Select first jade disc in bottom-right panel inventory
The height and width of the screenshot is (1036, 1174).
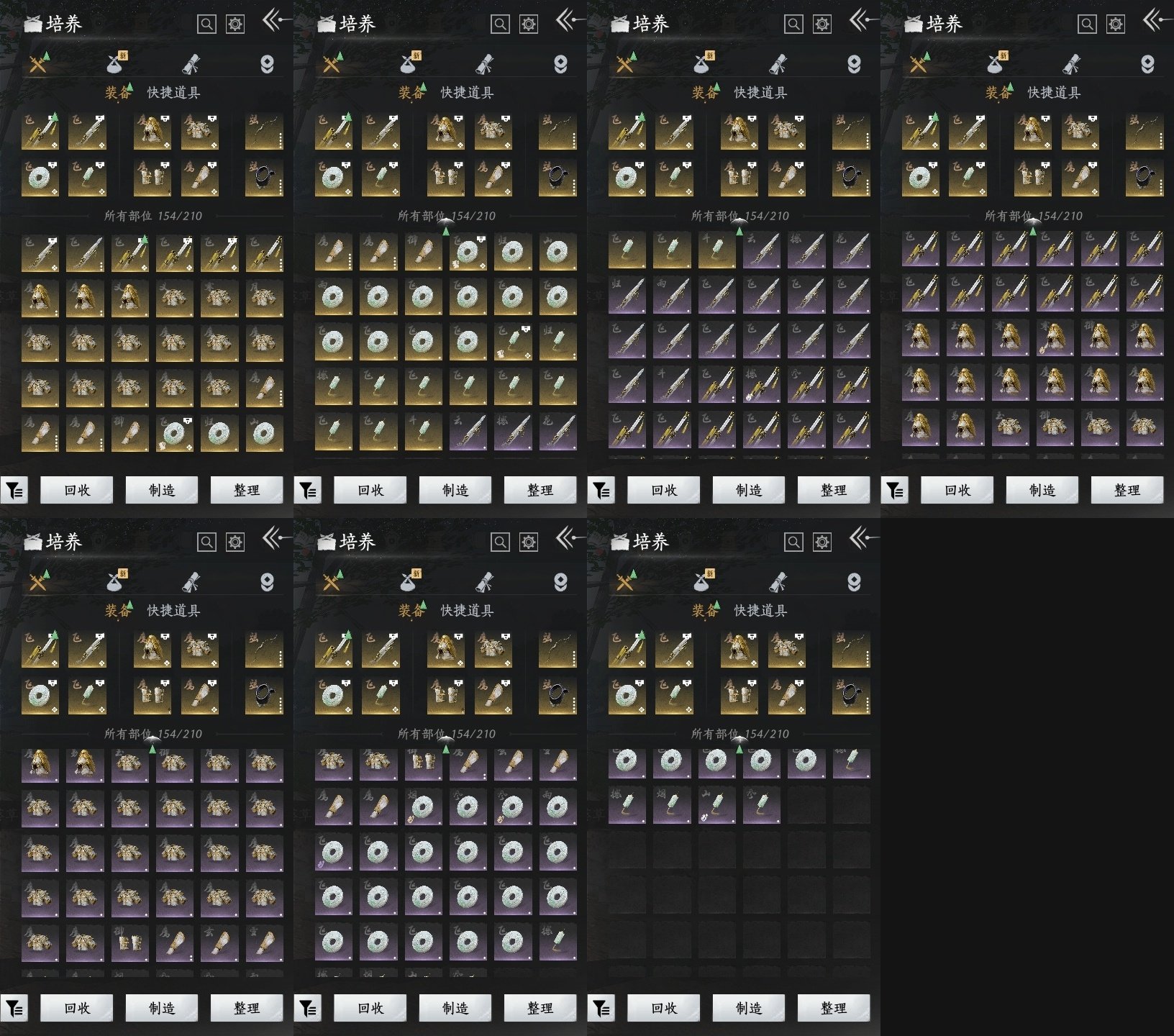pyautogui.click(x=627, y=763)
